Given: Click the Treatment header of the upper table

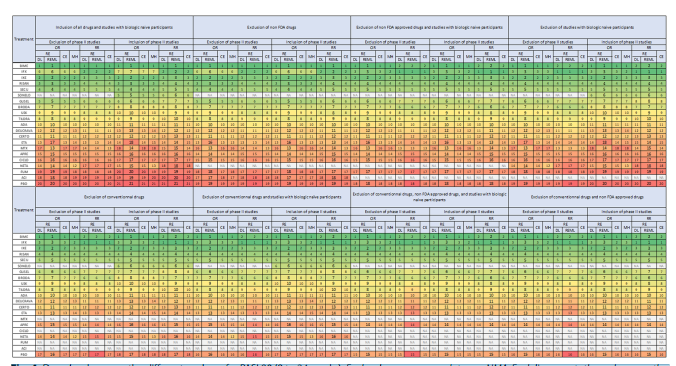Looking at the screenshot, I should tap(24, 39).
